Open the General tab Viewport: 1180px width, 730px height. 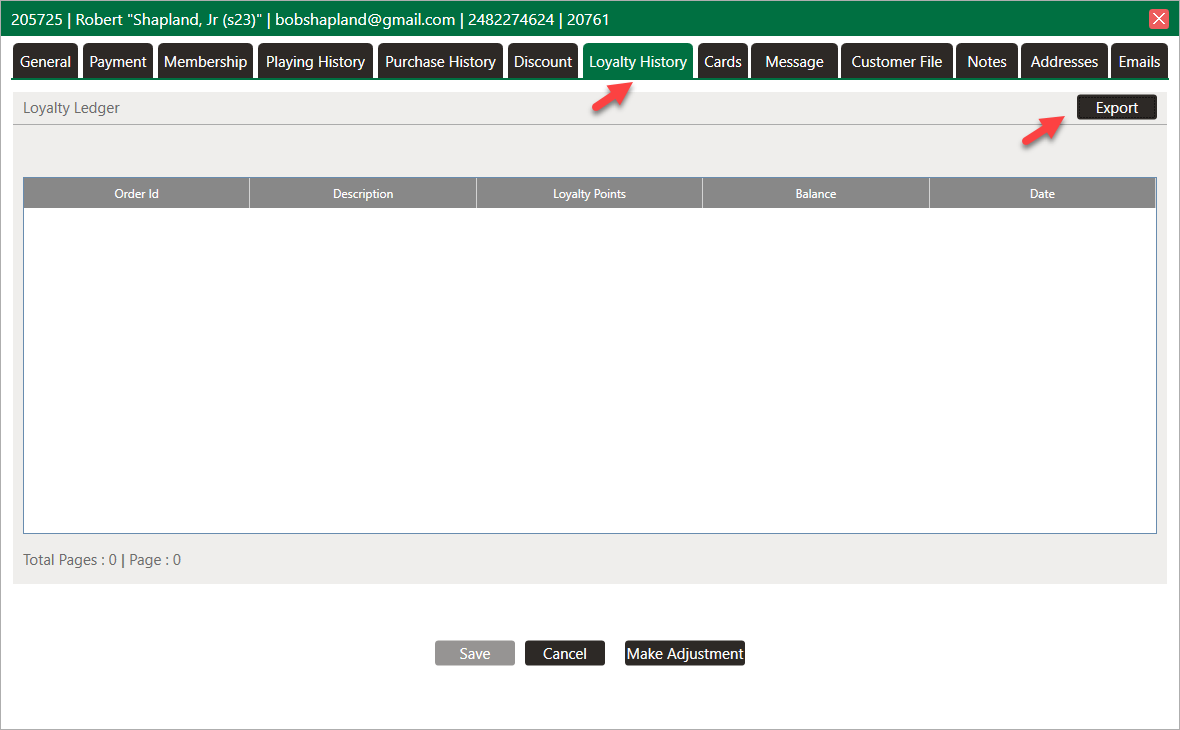click(46, 62)
